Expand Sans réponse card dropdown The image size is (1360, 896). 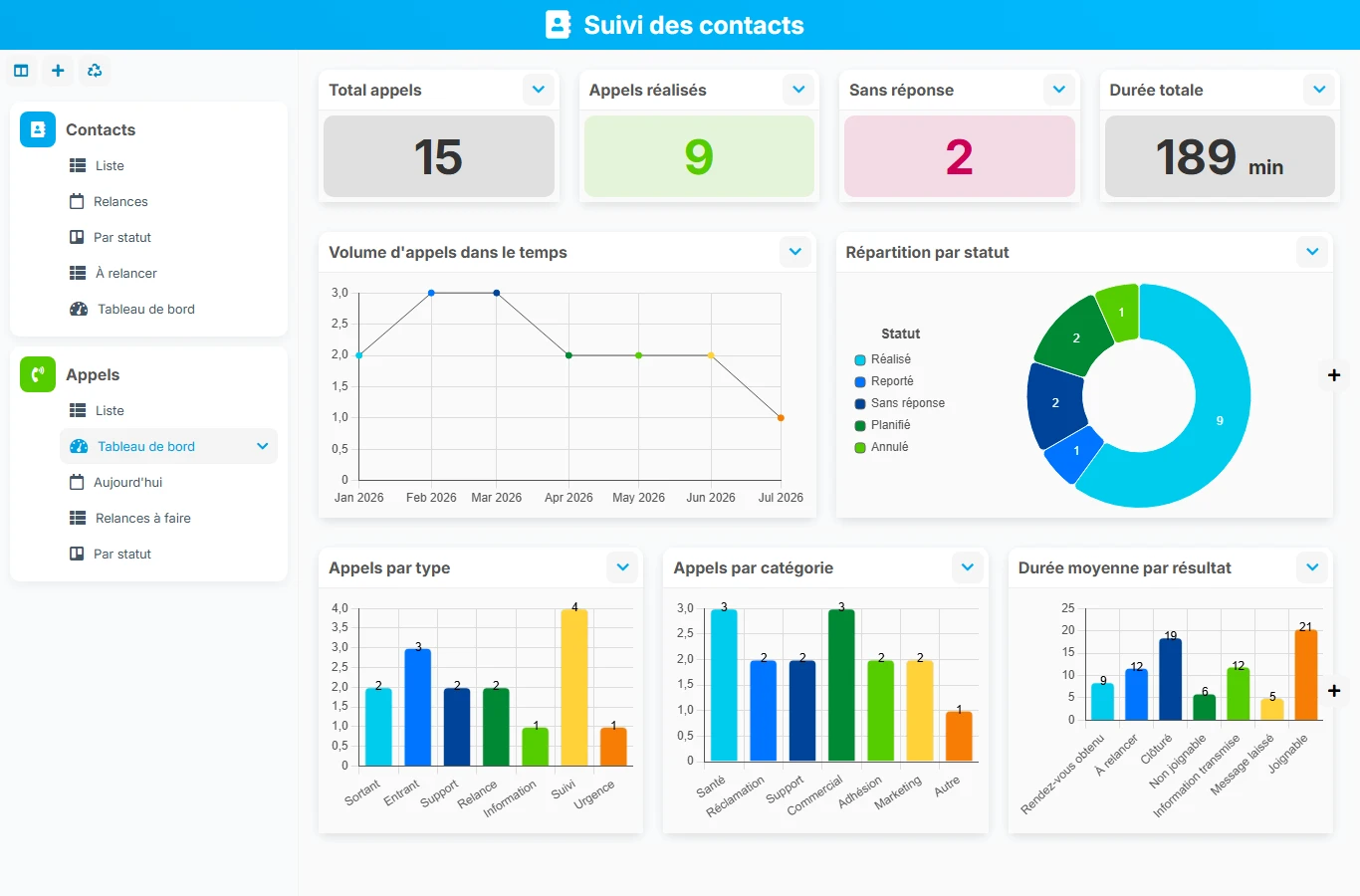(x=1059, y=90)
